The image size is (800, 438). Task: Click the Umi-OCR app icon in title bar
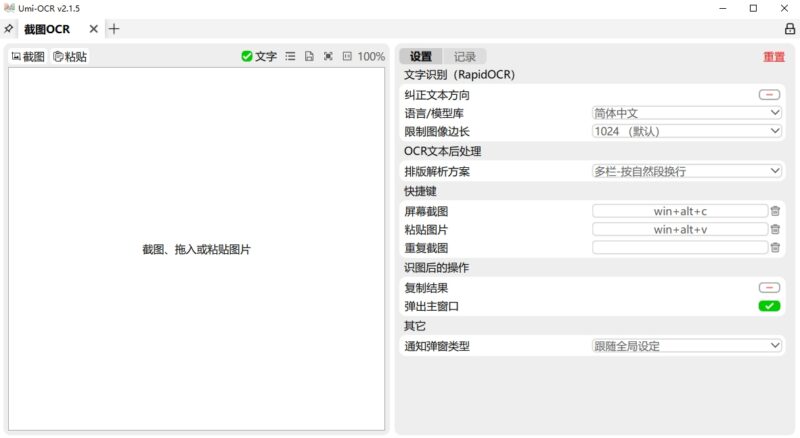point(9,8)
